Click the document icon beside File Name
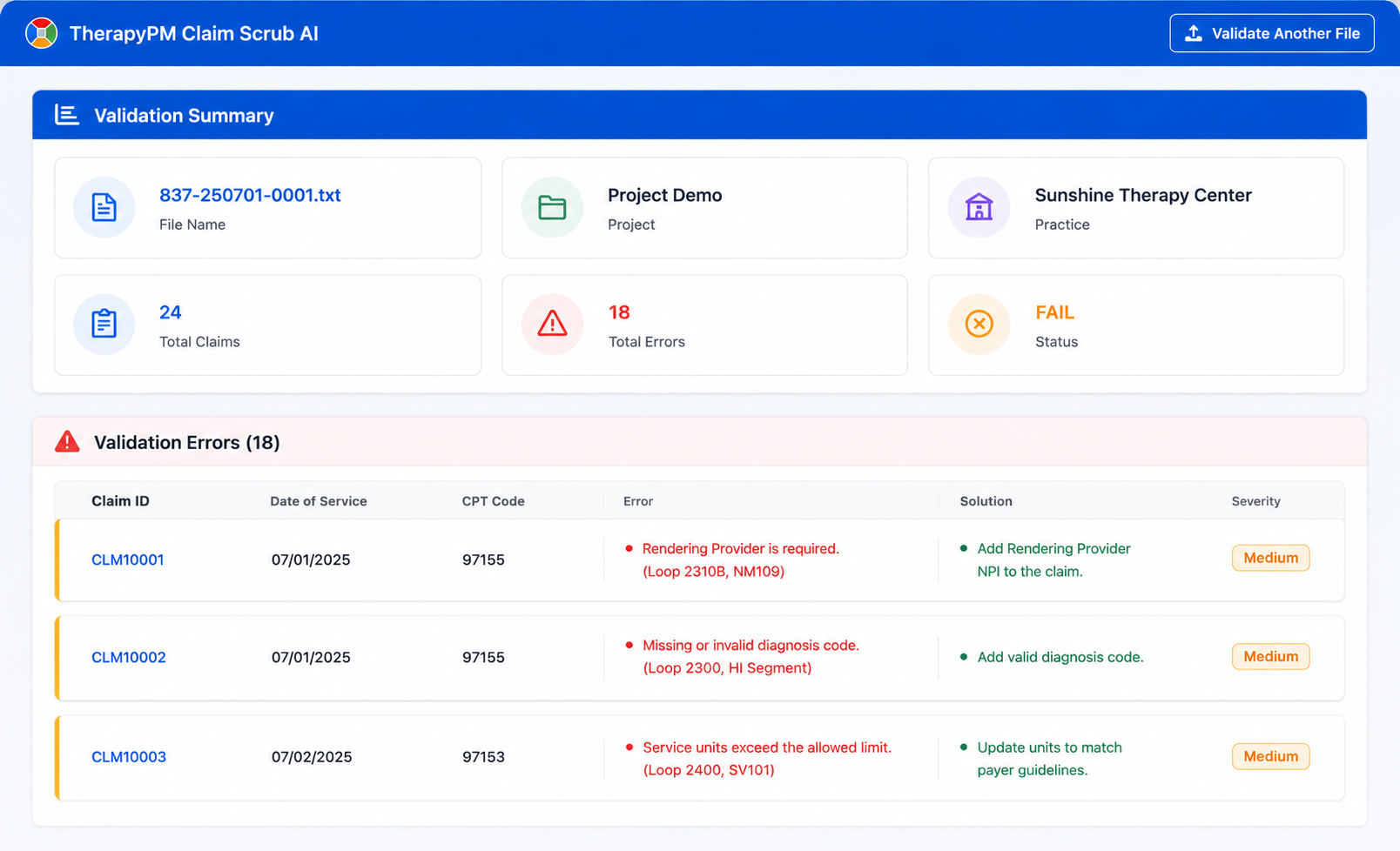This screenshot has height=851, width=1400. tap(104, 207)
